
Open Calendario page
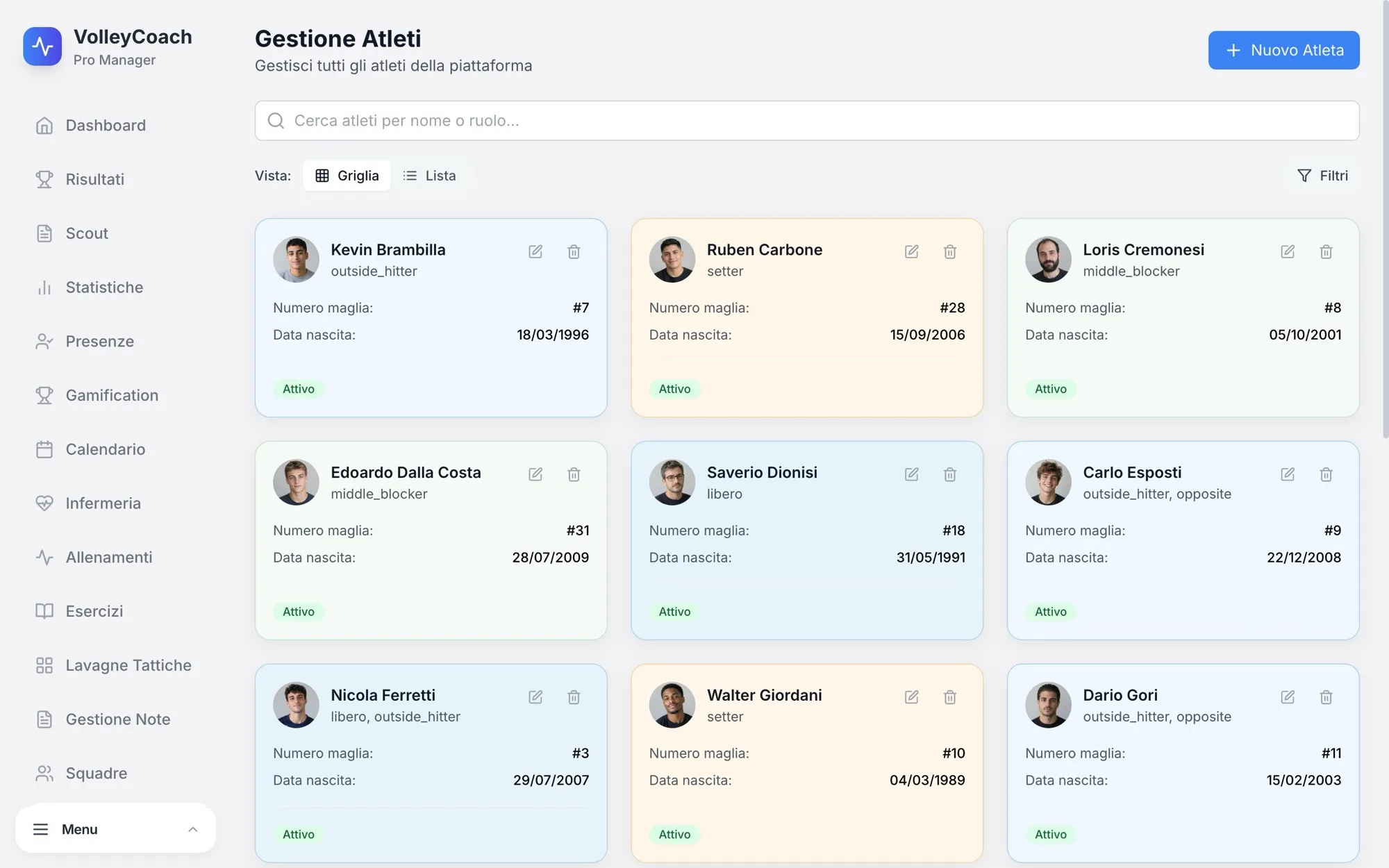coord(115,449)
